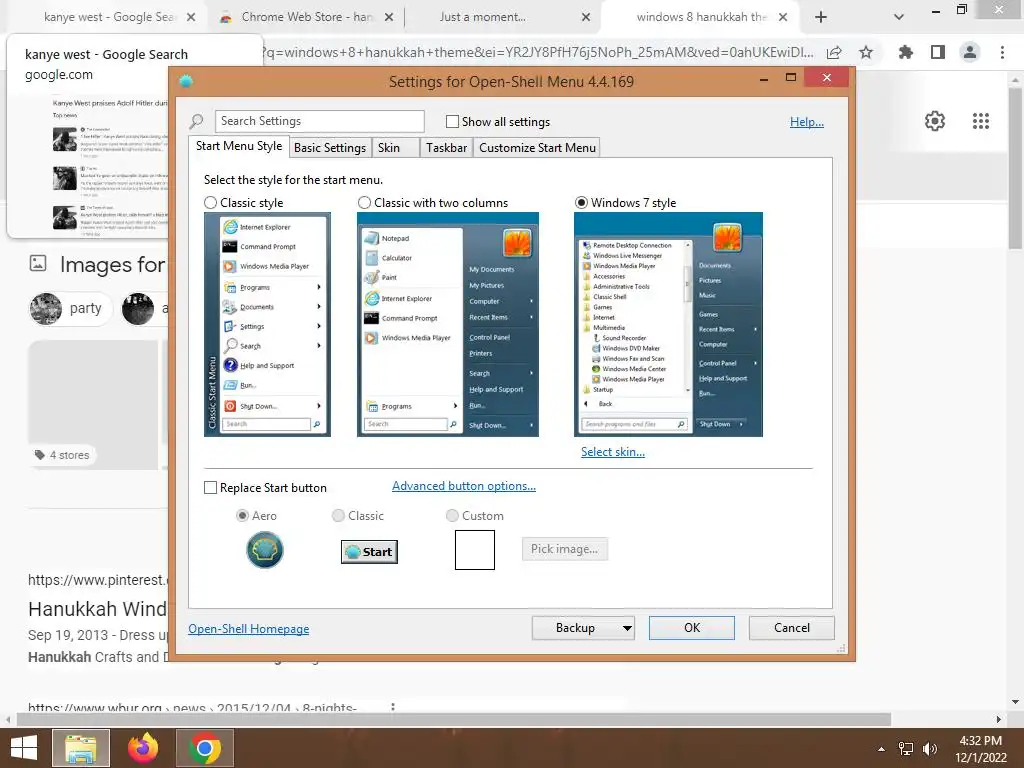Screen dimensions: 1024x768
Task: Select the Windows 7 style radio button
Action: click(x=581, y=203)
